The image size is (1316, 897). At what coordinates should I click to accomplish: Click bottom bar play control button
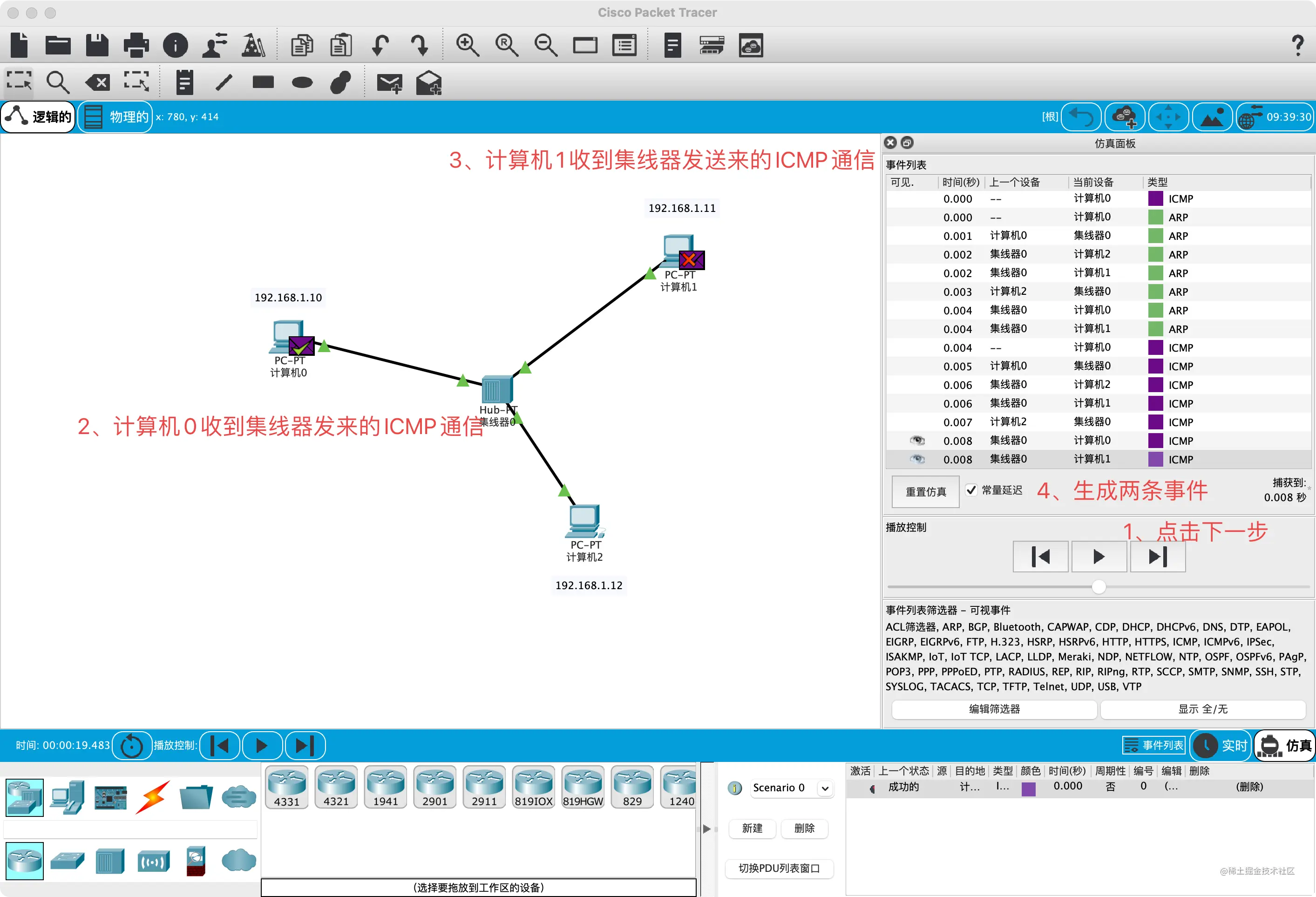tap(262, 745)
